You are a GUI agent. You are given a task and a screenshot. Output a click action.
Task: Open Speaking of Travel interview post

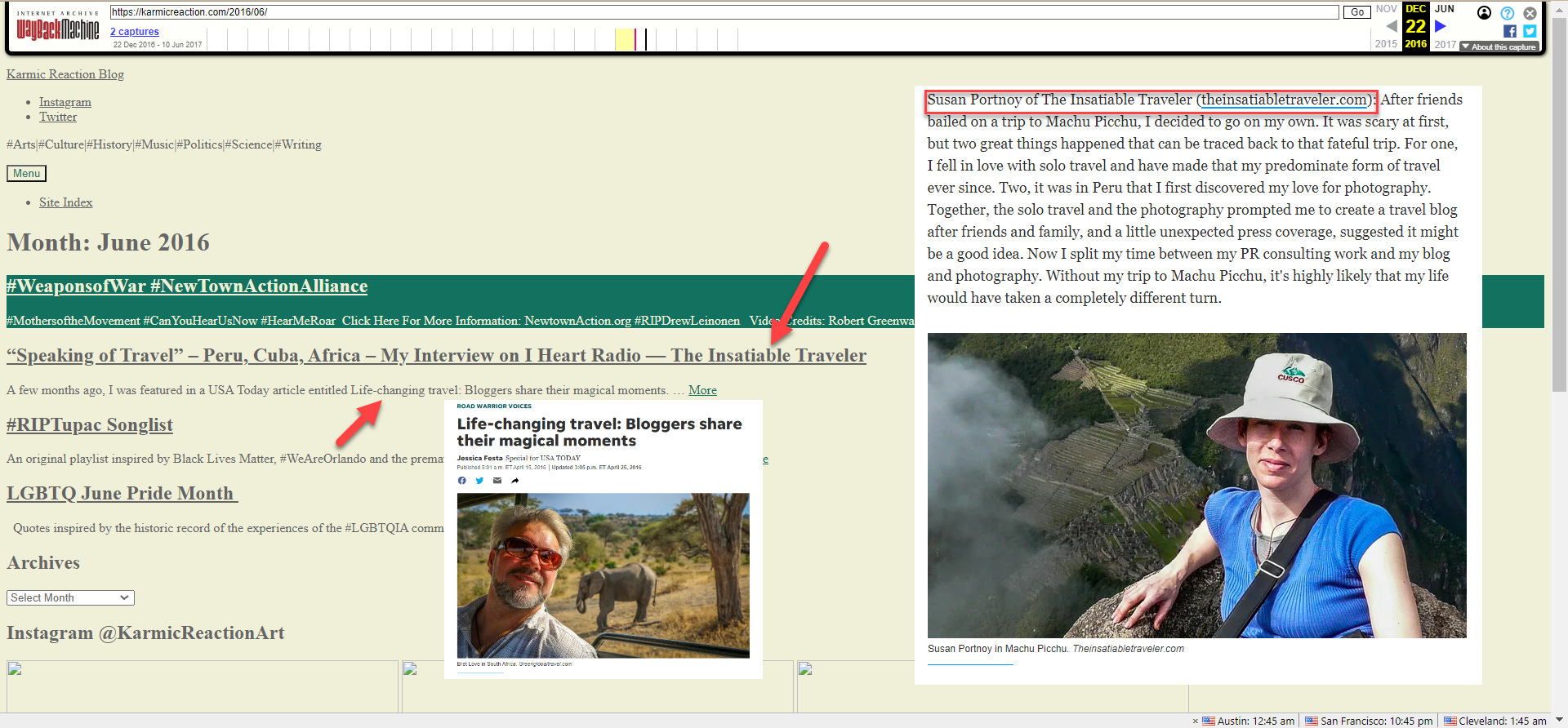click(x=436, y=356)
